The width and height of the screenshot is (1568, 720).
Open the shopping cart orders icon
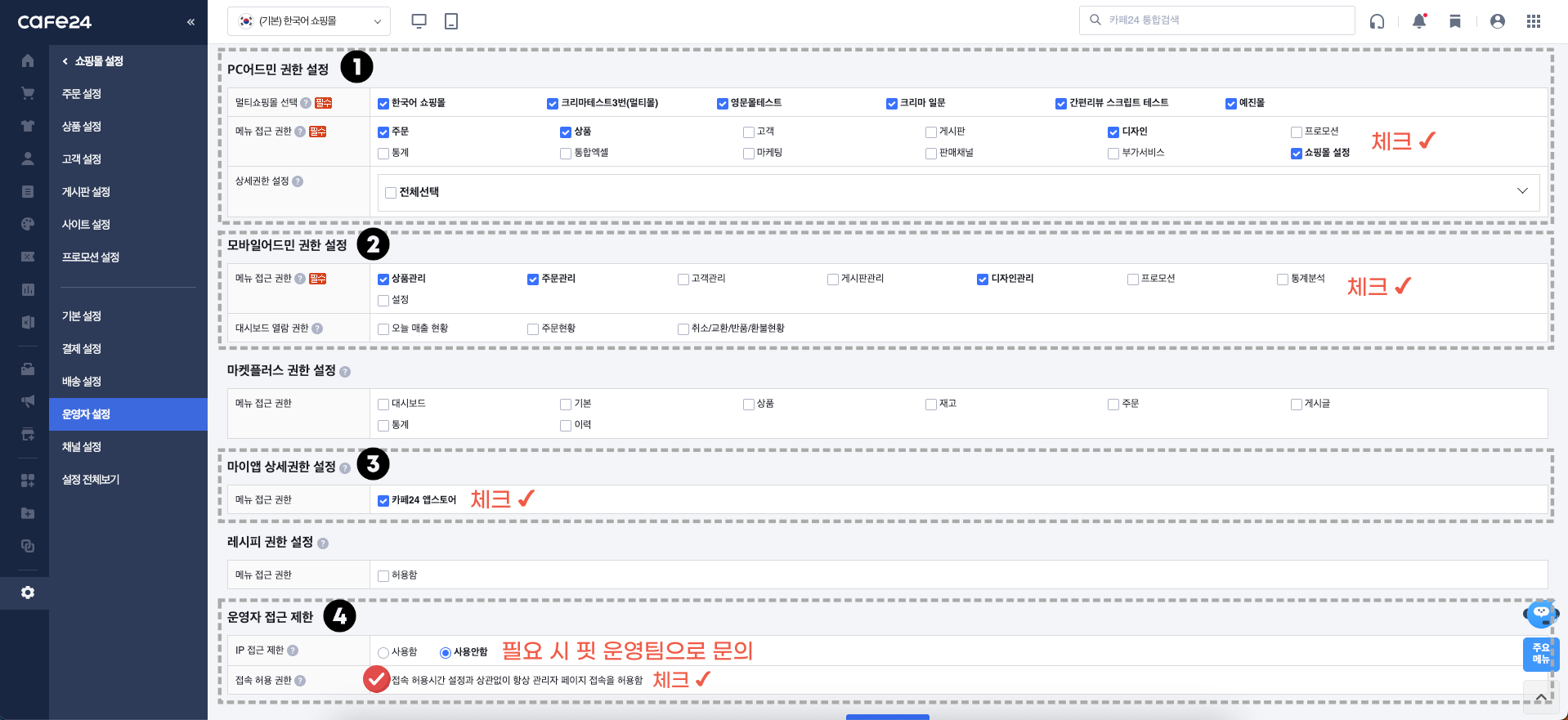tap(28, 93)
